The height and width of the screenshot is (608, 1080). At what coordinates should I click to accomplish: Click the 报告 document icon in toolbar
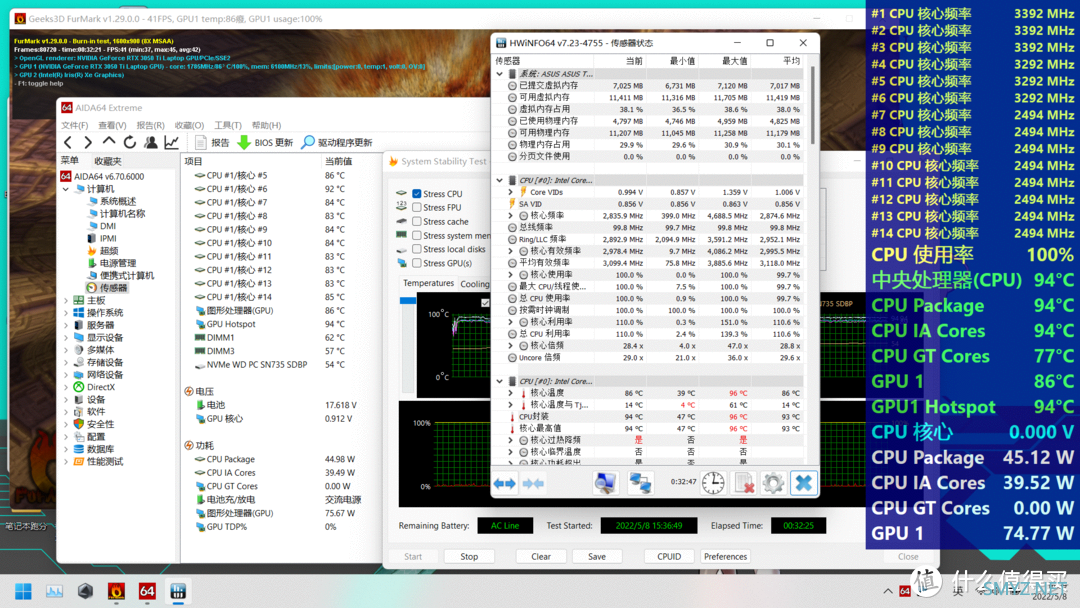(x=200, y=143)
